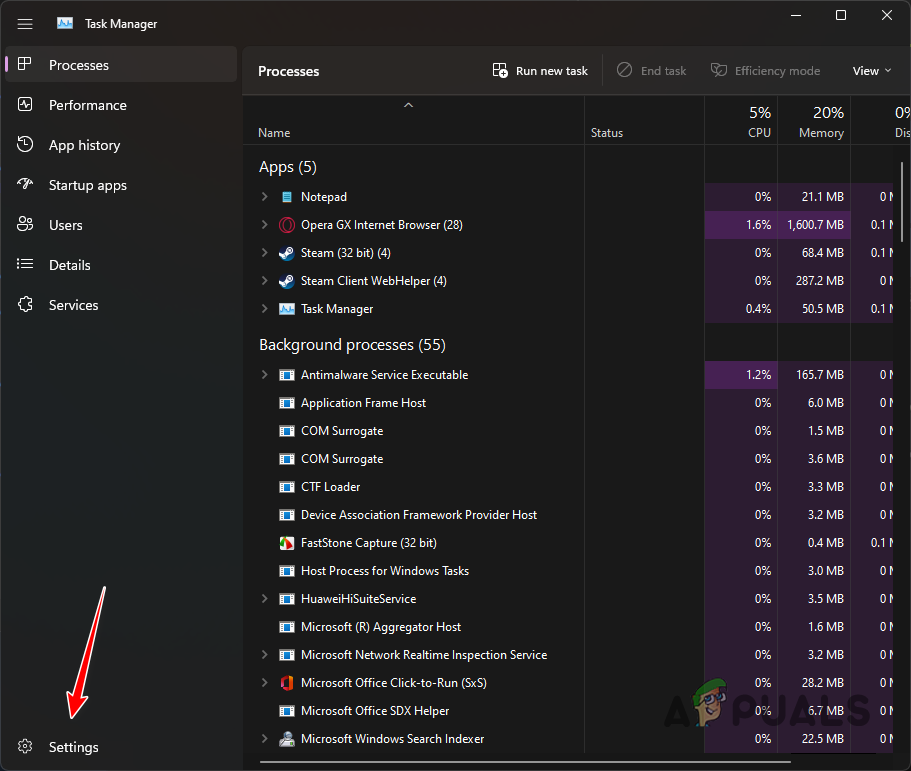The width and height of the screenshot is (911, 771).
Task: Click the Status column header
Action: pos(607,132)
